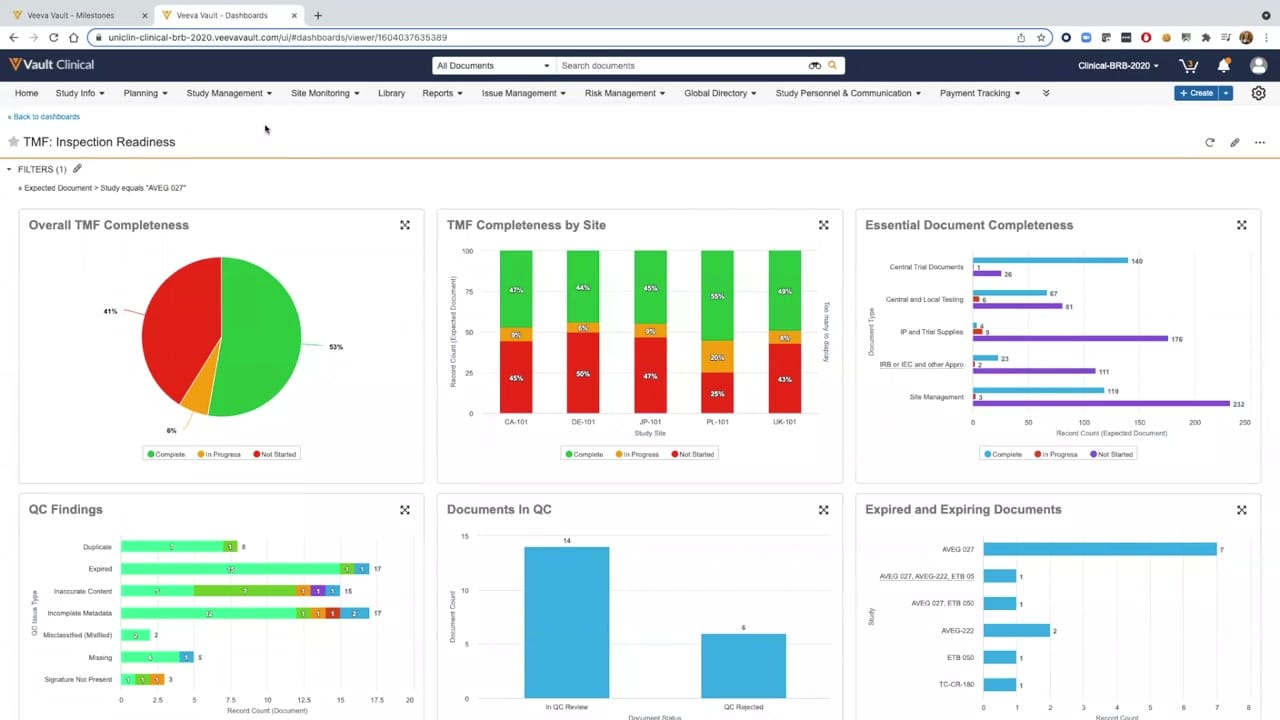Screen dimensions: 1280x720
Task: Open the admin settings gear
Action: 1258,93
